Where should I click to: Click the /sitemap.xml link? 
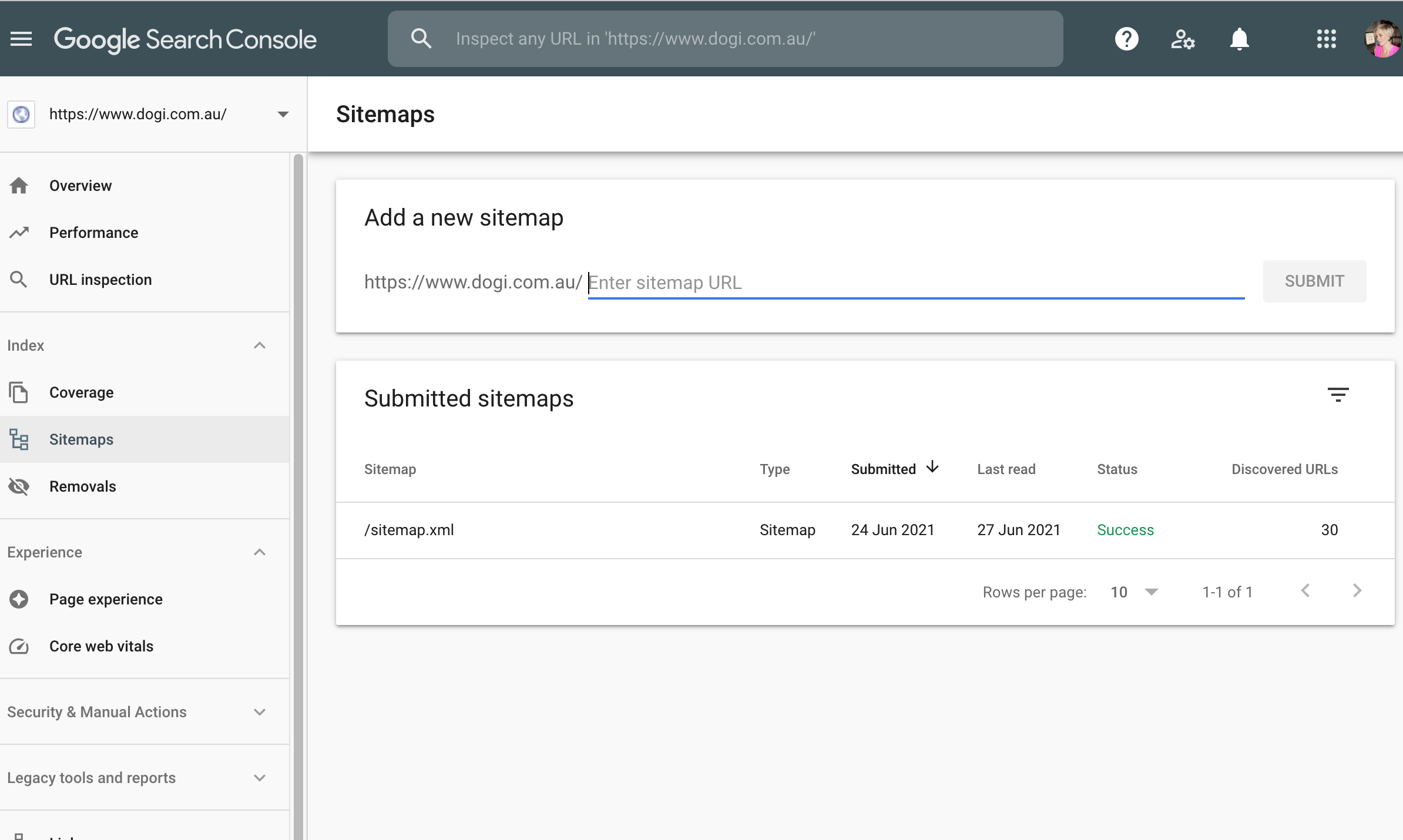pos(408,529)
